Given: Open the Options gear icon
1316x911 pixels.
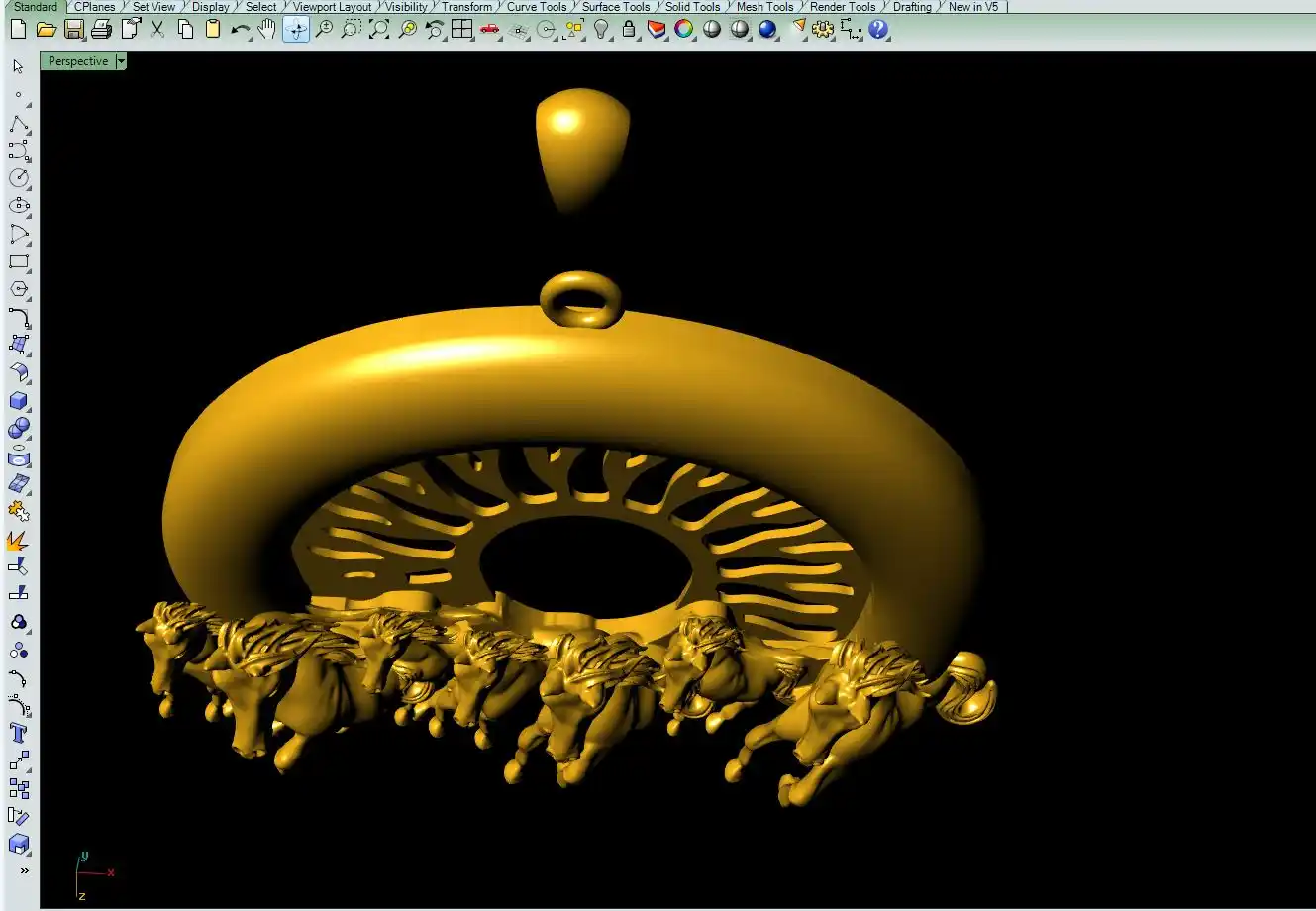Looking at the screenshot, I should pyautogui.click(x=822, y=30).
